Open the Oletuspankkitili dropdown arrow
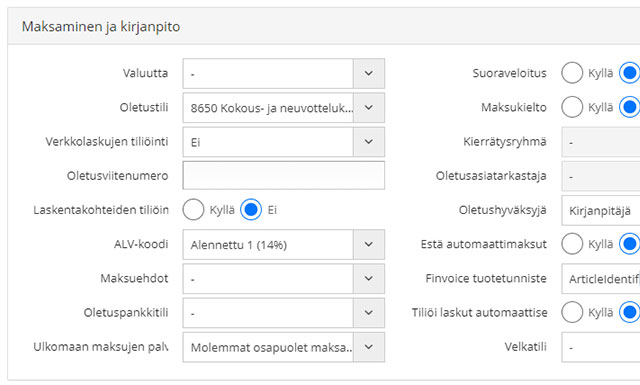The image size is (640, 385). pos(369,313)
